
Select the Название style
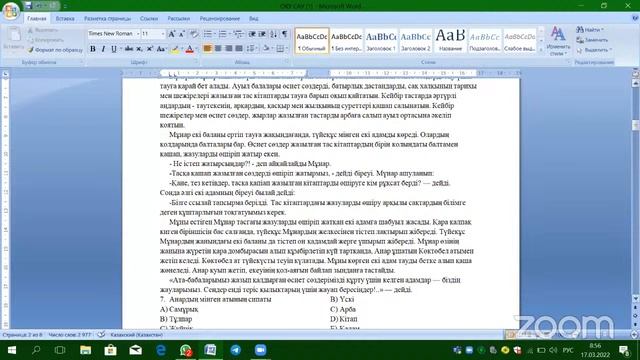click(x=450, y=40)
